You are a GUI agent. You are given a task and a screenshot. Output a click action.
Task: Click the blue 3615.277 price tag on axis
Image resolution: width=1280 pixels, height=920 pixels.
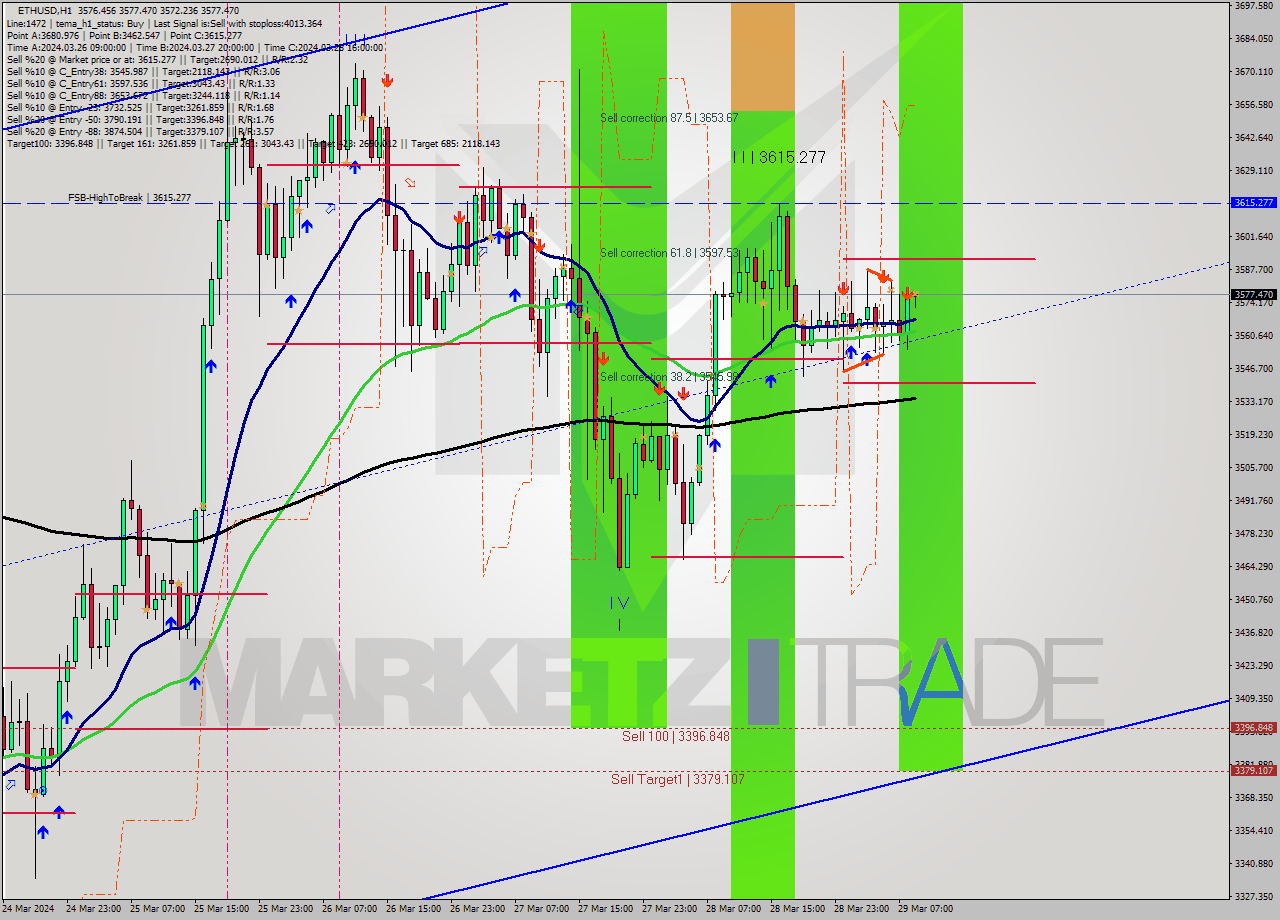(1253, 202)
